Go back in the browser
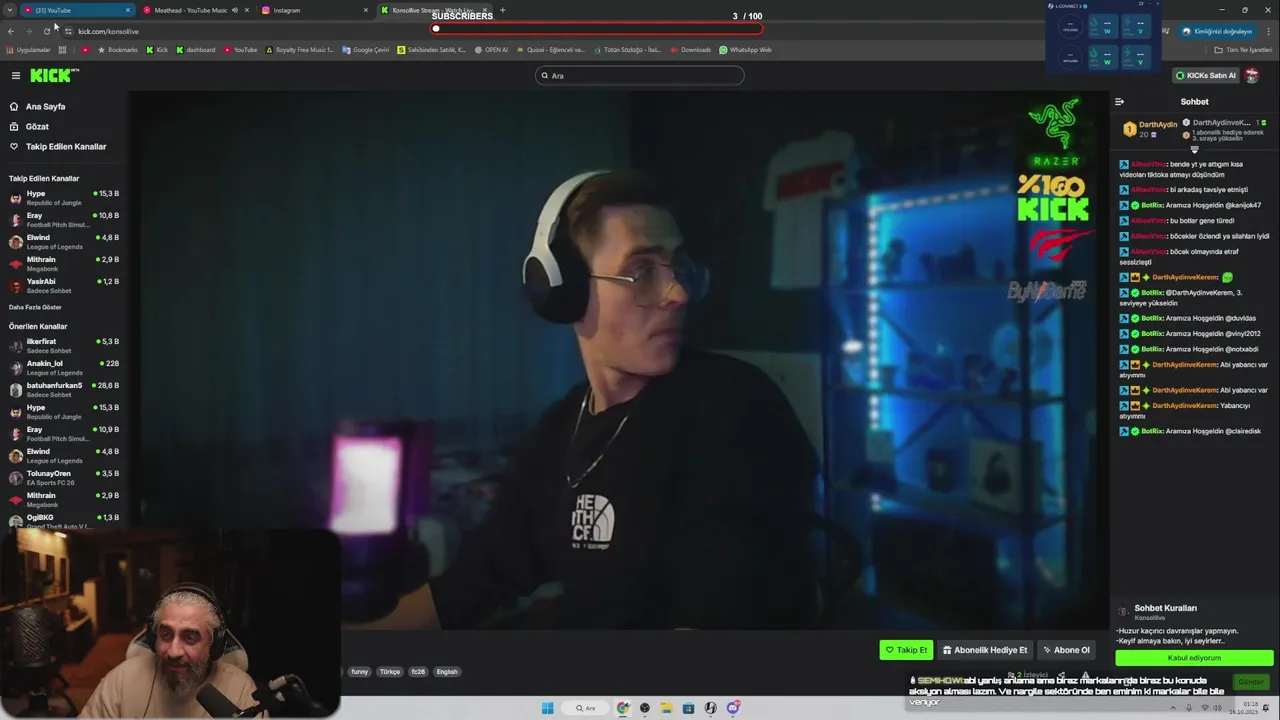 point(11,31)
